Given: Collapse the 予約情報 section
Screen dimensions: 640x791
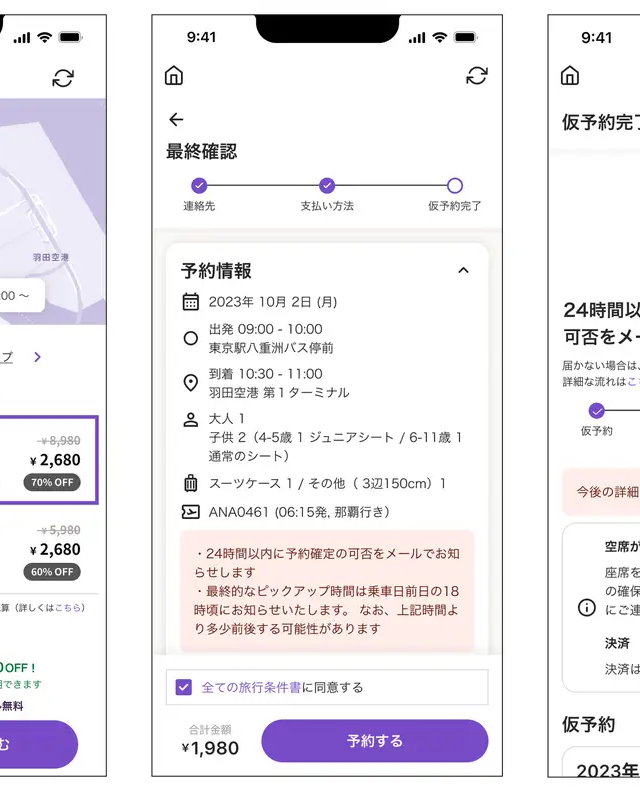Looking at the screenshot, I should 462,270.
